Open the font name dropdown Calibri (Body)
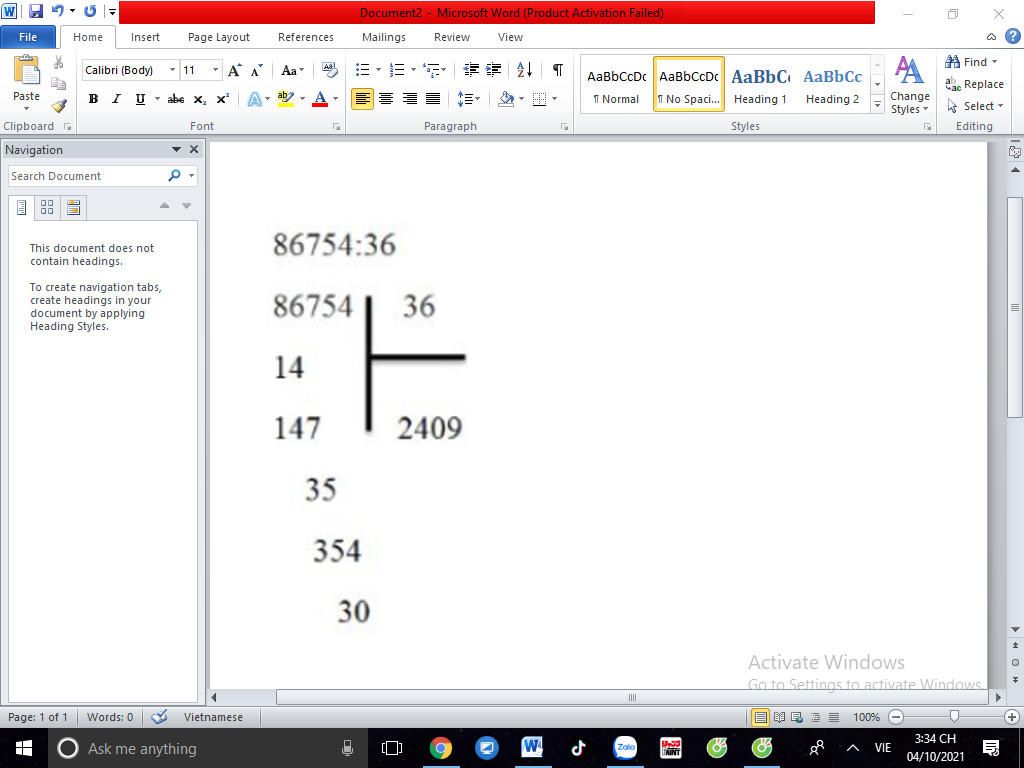 (x=172, y=70)
